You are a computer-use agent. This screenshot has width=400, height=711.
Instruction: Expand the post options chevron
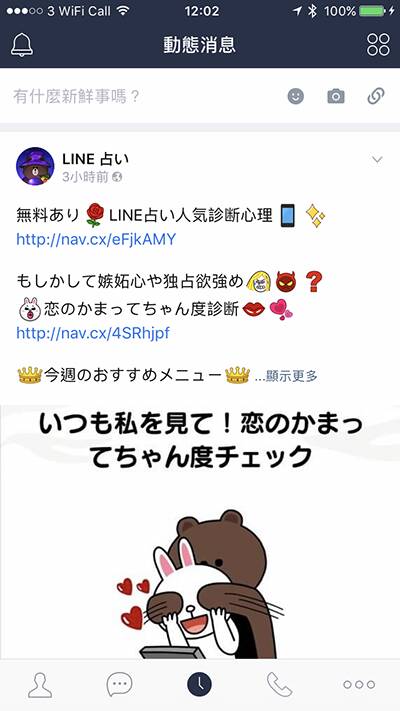coord(377,160)
